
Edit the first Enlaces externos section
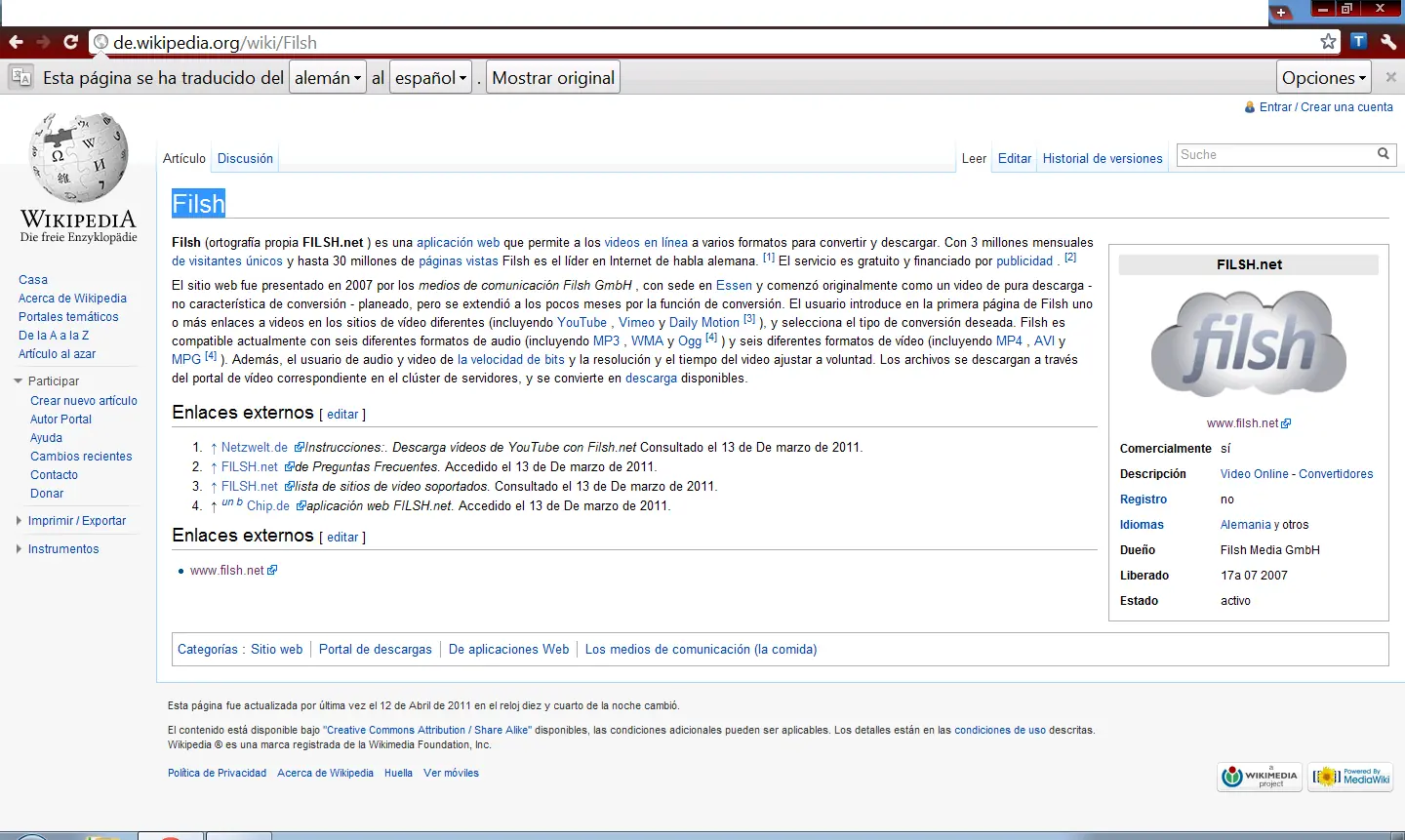coord(342,415)
